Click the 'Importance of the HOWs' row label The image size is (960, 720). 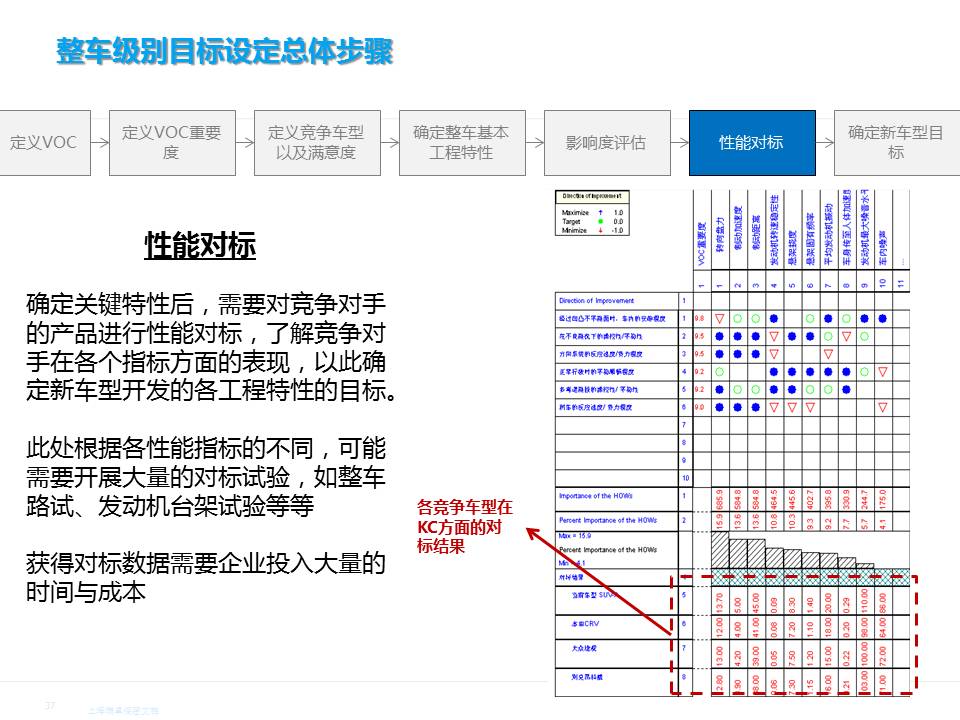click(595, 496)
